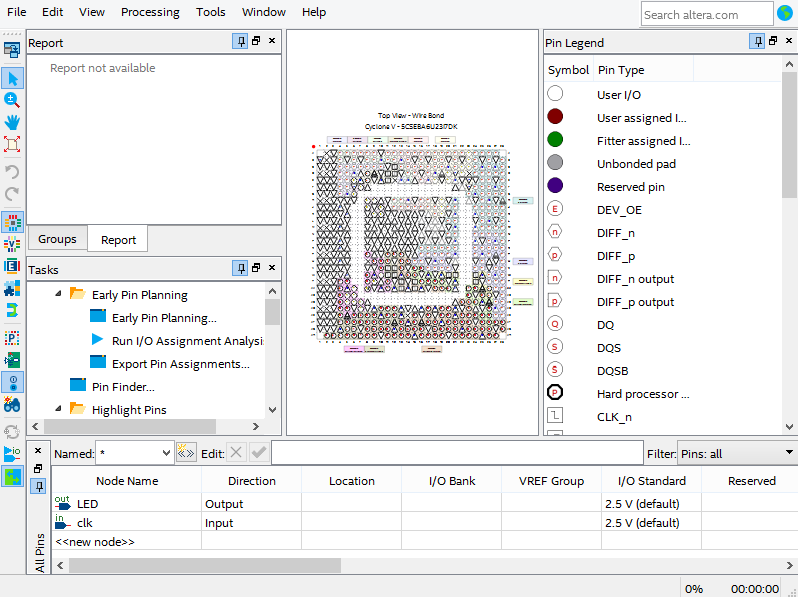Viewport: 798px width, 597px height.
Task: Open Pin Finder from Tasks list
Action: [x=123, y=387]
